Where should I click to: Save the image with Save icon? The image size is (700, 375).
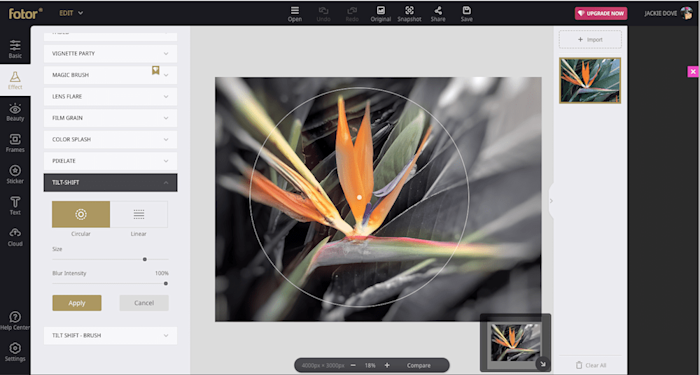coord(467,14)
